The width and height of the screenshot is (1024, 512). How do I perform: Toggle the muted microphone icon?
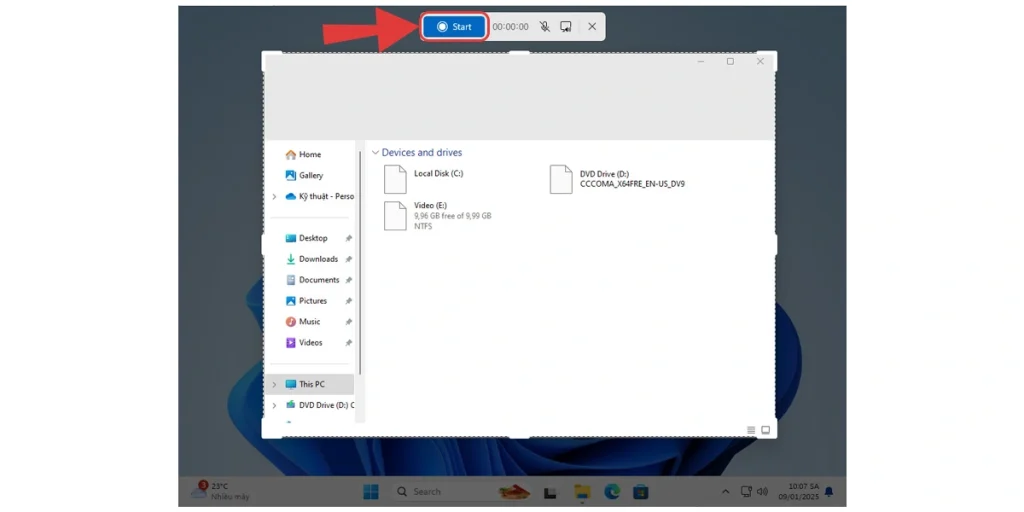tap(544, 27)
